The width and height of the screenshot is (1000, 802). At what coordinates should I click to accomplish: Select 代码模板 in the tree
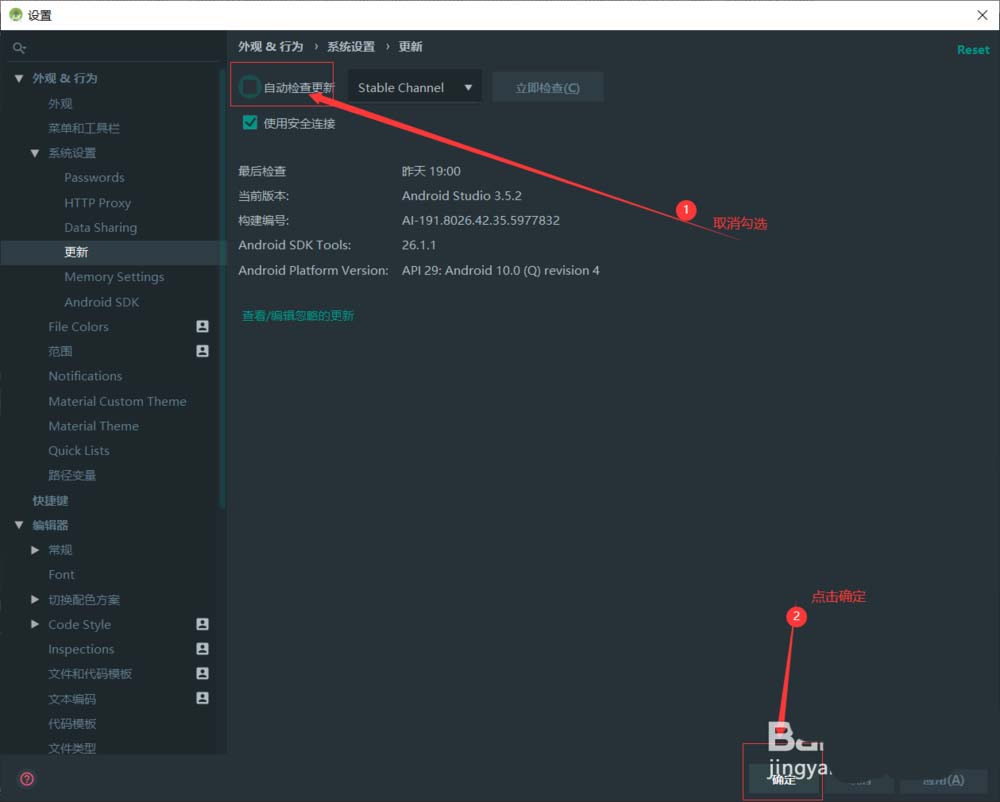click(72, 724)
